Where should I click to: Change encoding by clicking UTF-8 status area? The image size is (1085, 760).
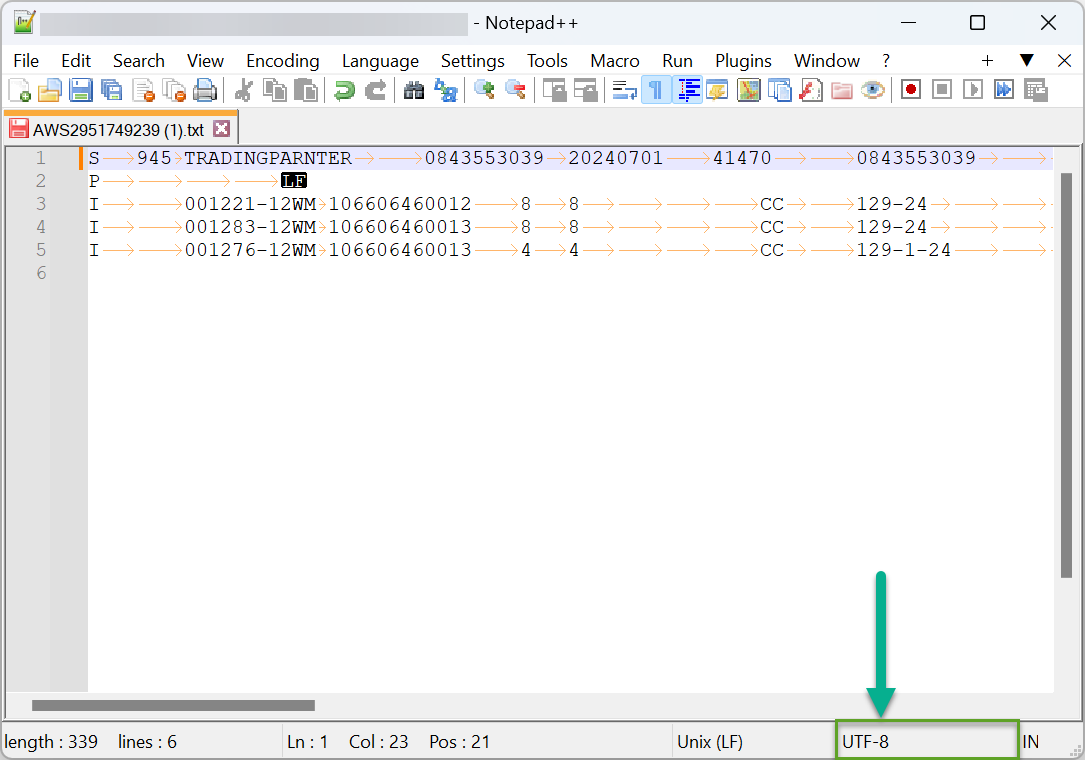(x=925, y=741)
